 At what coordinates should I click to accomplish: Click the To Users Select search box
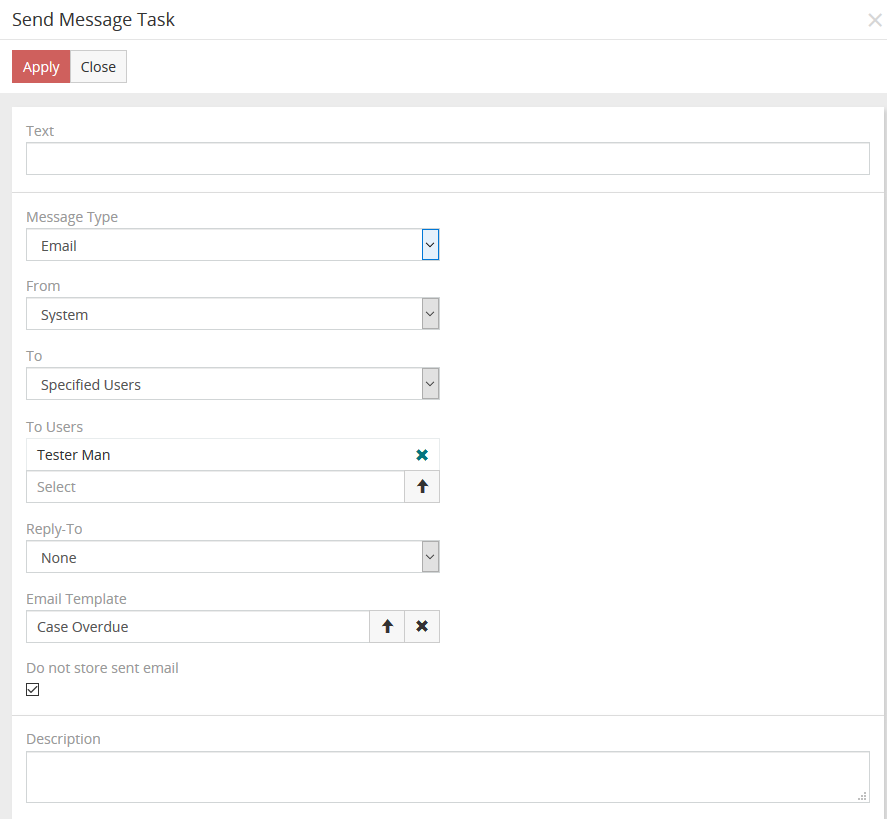215,487
